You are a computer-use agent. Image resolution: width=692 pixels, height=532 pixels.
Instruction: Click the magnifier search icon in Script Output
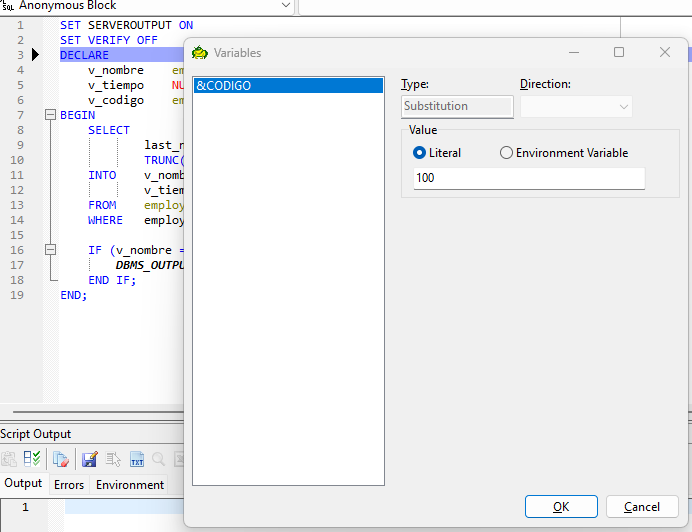(159, 459)
